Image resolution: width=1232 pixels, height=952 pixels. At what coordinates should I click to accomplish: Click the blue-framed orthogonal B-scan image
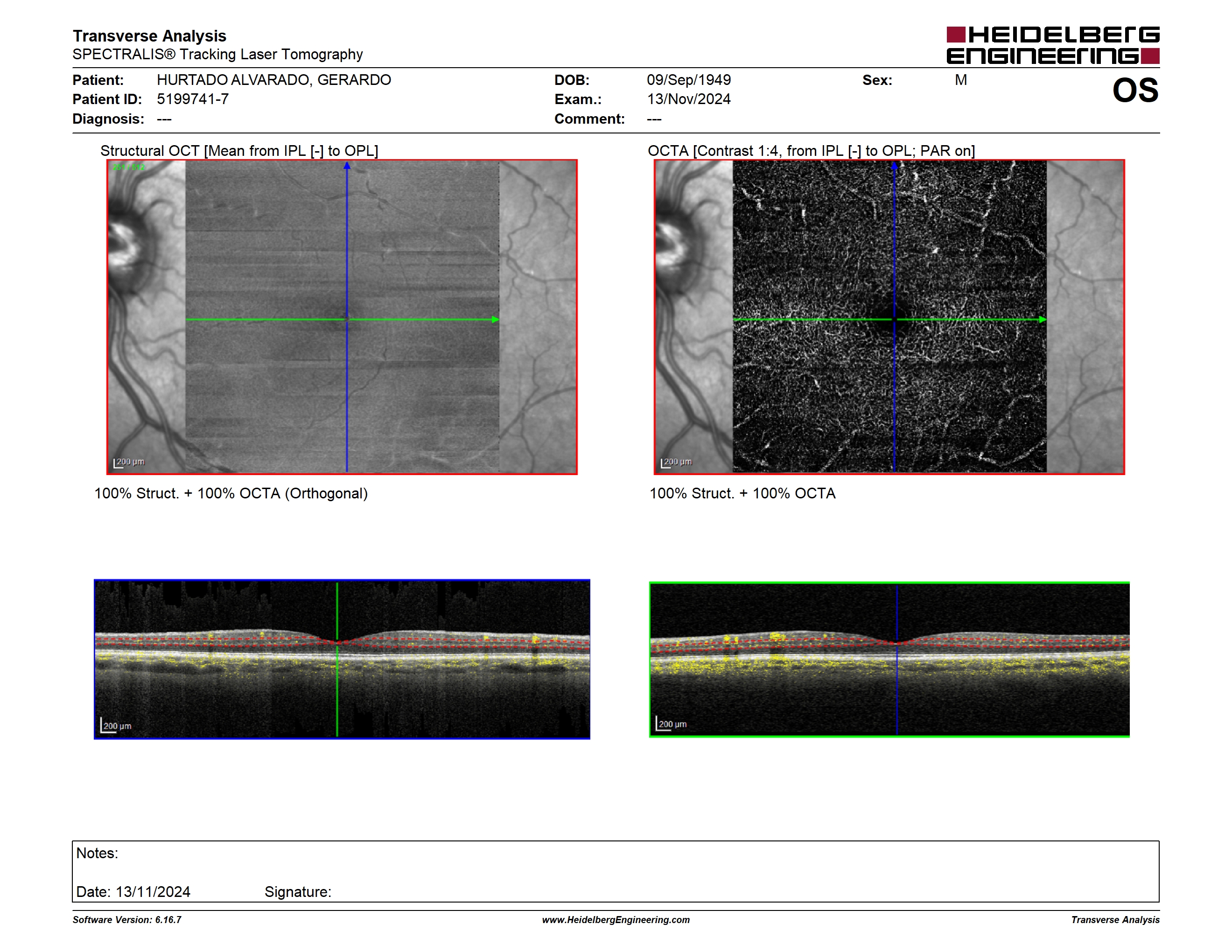click(x=342, y=659)
